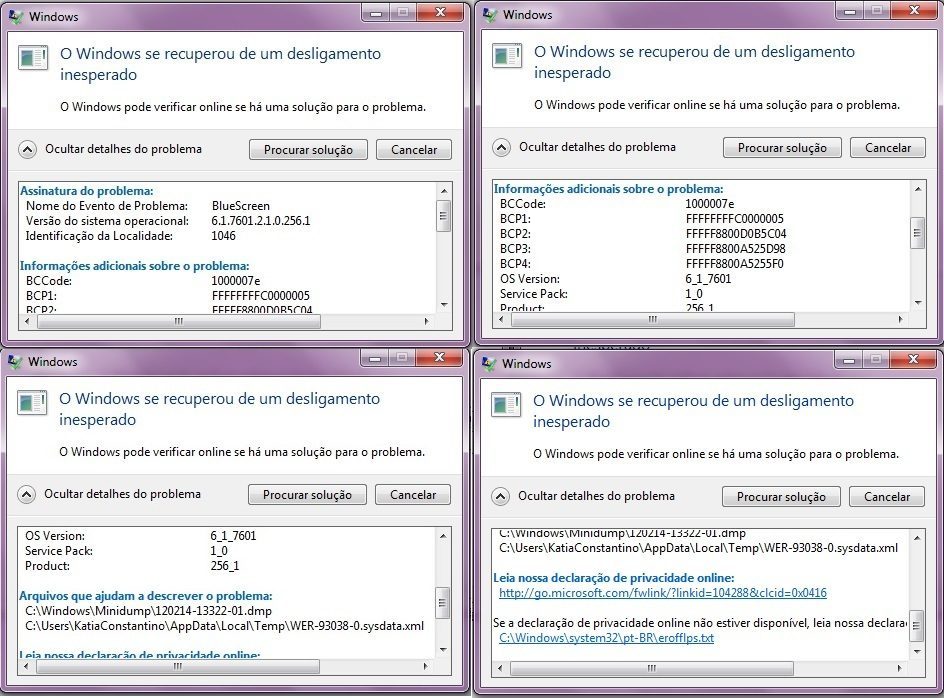
Task: Click Procurar solução in the dialog listing BCP4
Action: coord(782,148)
